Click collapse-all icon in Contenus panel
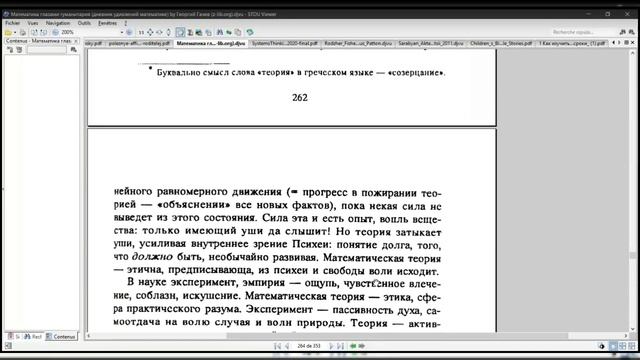Image resolution: width=640 pixels, height=360 pixels. click(x=19, y=50)
